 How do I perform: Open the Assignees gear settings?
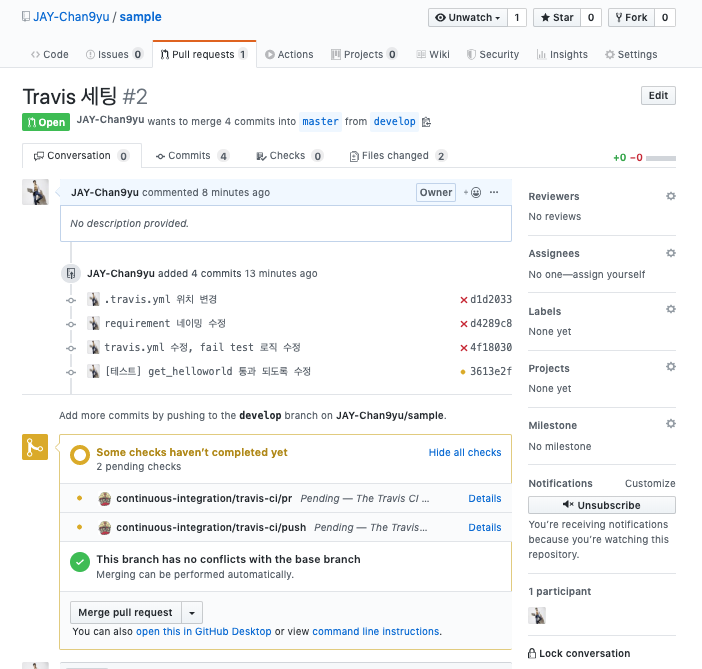670,253
